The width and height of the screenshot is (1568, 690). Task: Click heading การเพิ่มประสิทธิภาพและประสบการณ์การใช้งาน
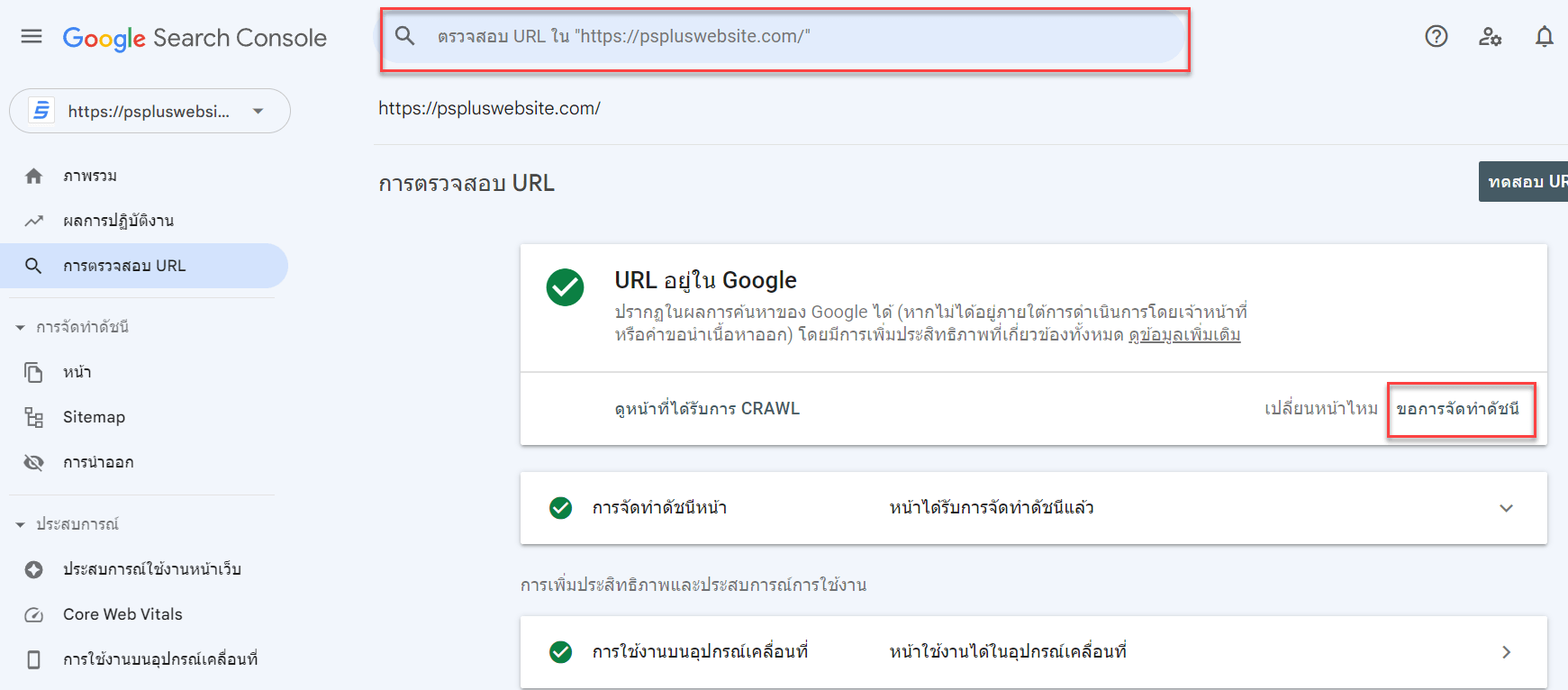[x=693, y=586]
